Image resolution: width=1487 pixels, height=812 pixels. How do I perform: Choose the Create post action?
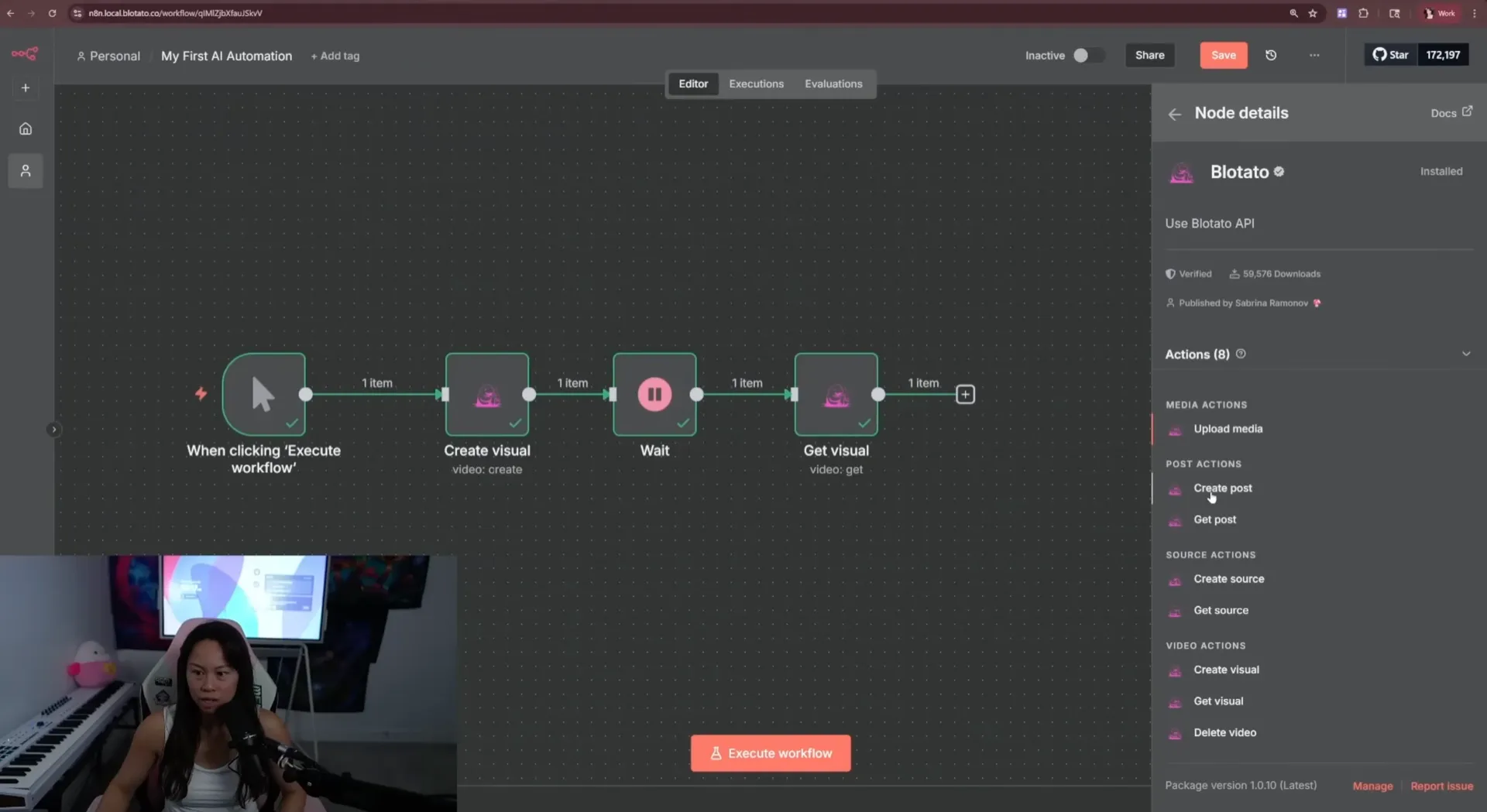[1222, 488]
